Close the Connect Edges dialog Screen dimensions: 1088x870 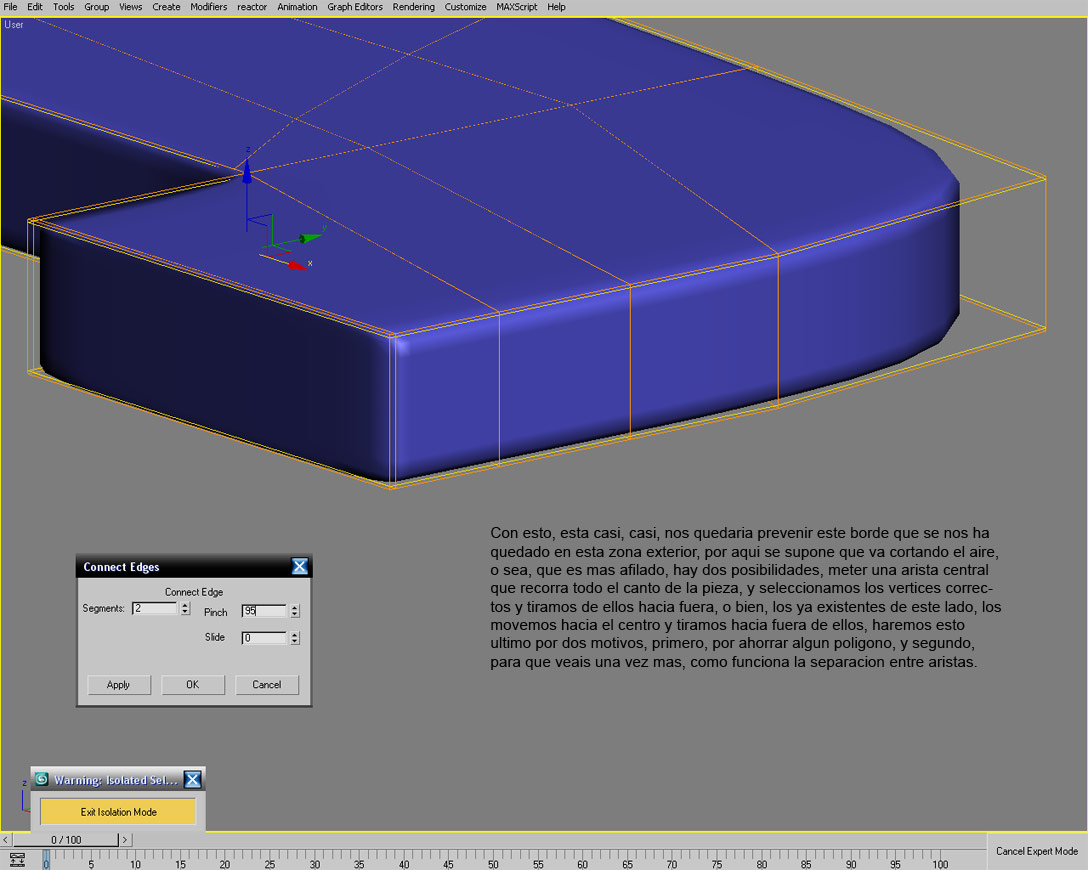[299, 566]
